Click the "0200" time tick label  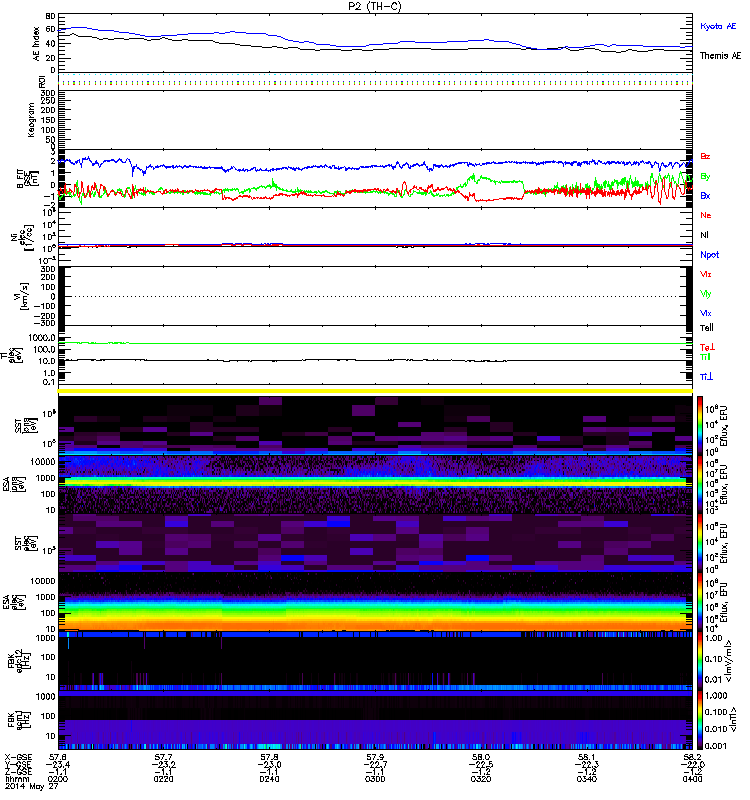[x=58, y=779]
